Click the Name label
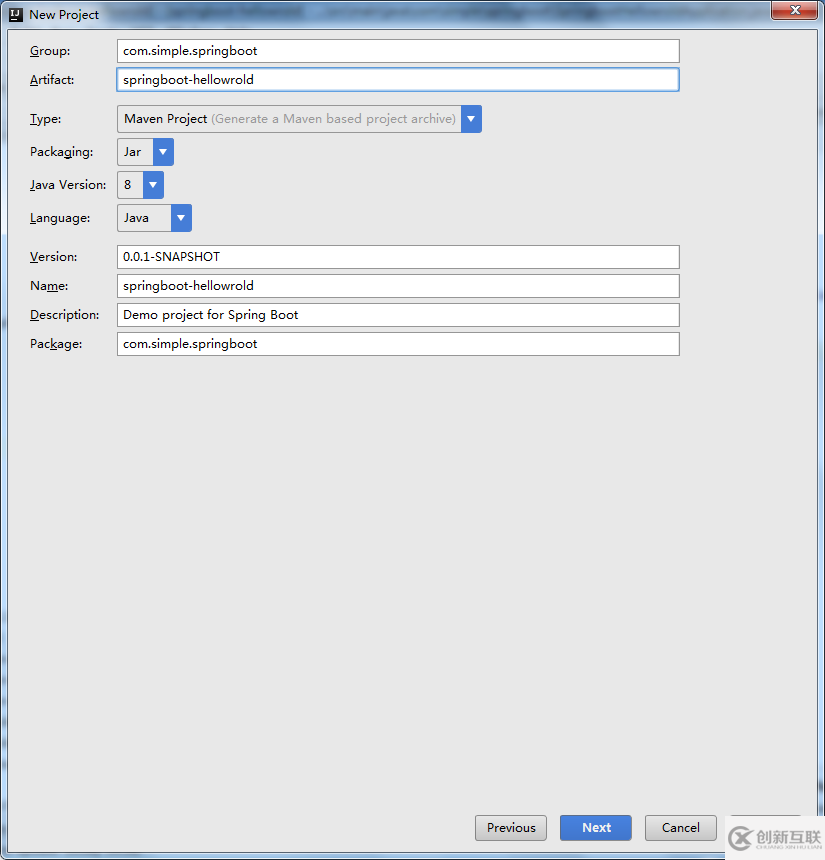This screenshot has width=825, height=860. pos(49,286)
